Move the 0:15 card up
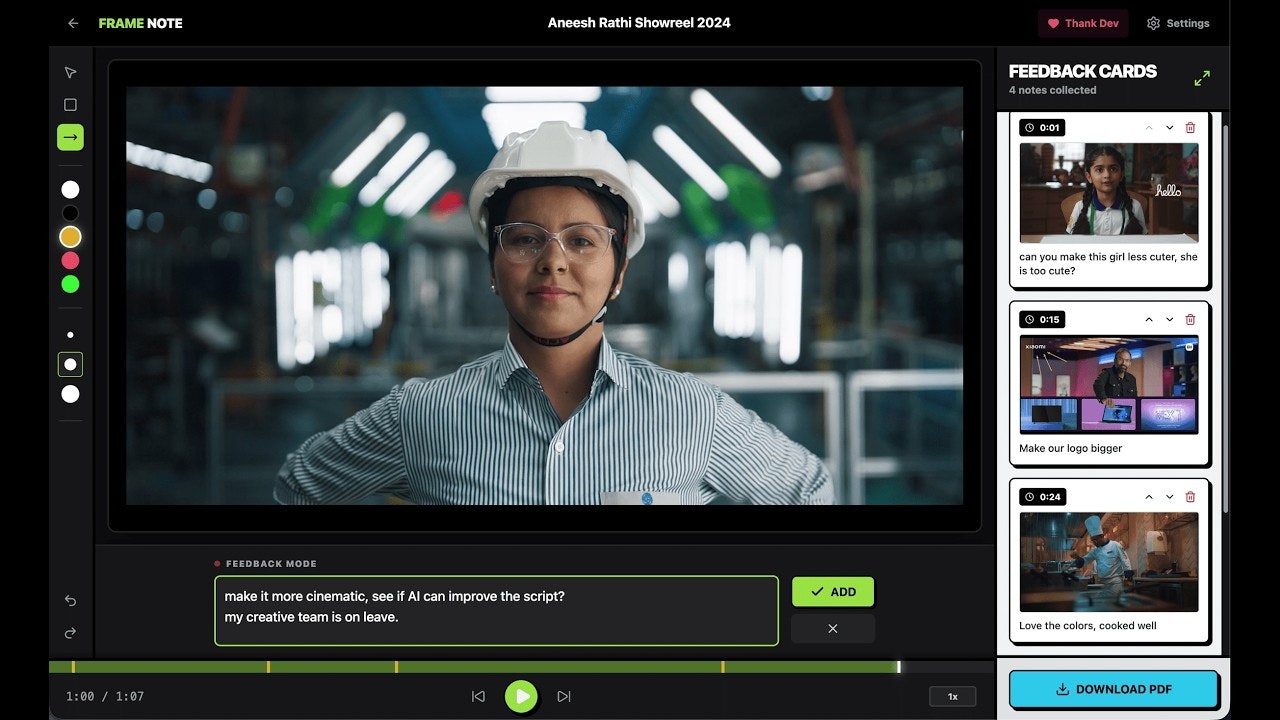1280x720 pixels. coord(1148,319)
